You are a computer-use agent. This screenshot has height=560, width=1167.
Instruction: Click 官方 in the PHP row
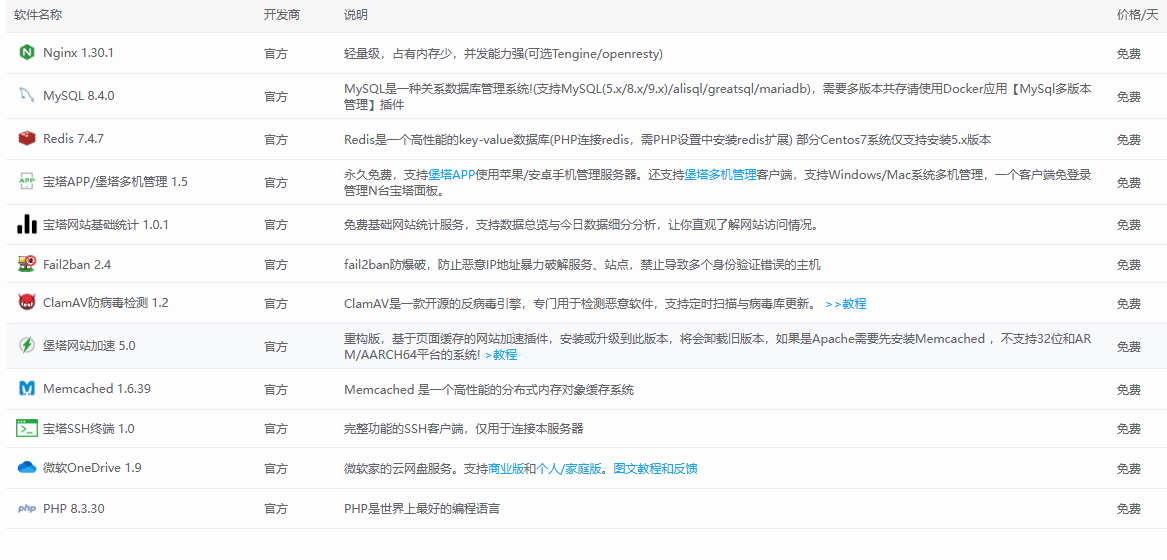pyautogui.click(x=276, y=509)
